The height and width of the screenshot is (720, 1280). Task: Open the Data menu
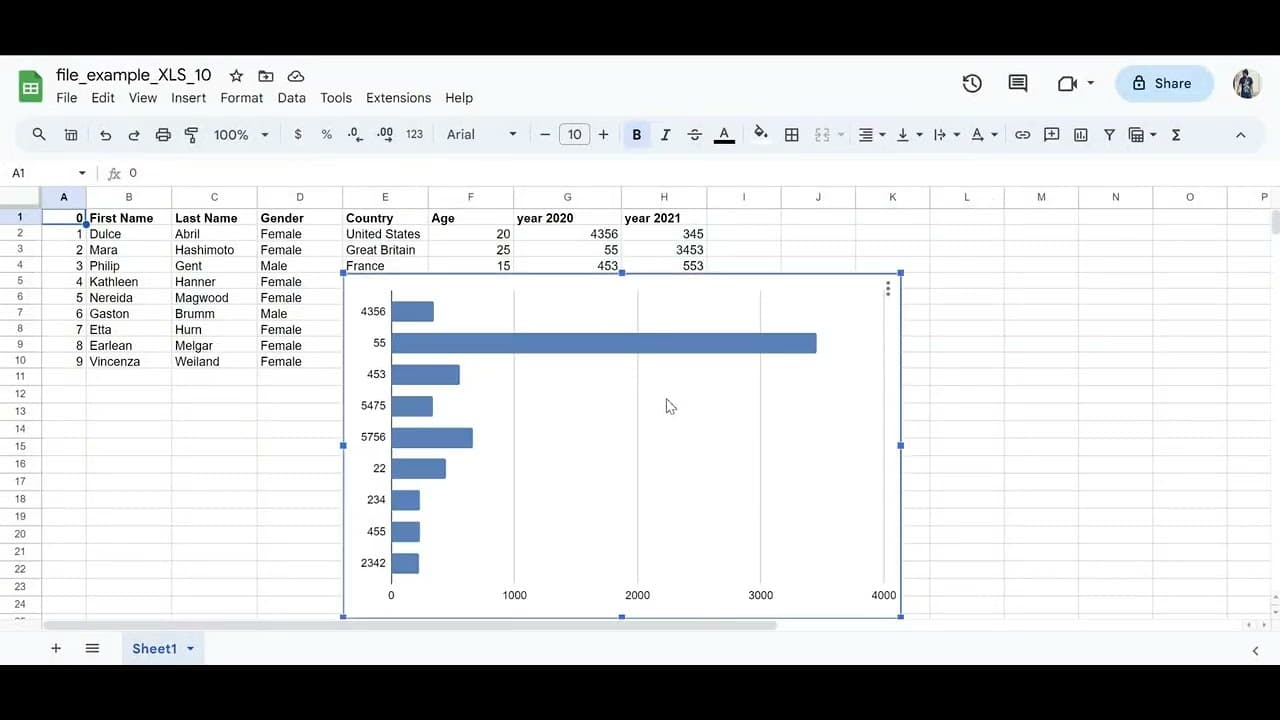point(291,98)
